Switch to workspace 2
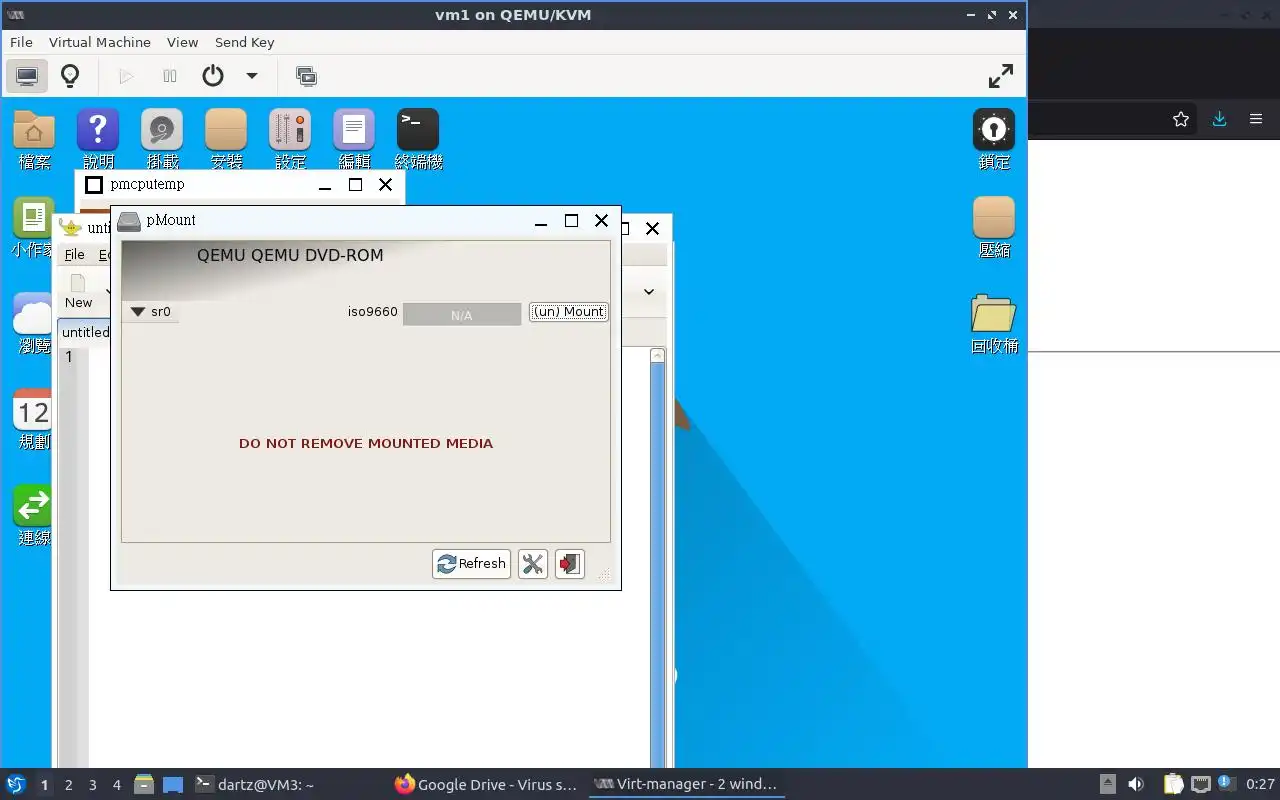1280x800 pixels. (69, 785)
